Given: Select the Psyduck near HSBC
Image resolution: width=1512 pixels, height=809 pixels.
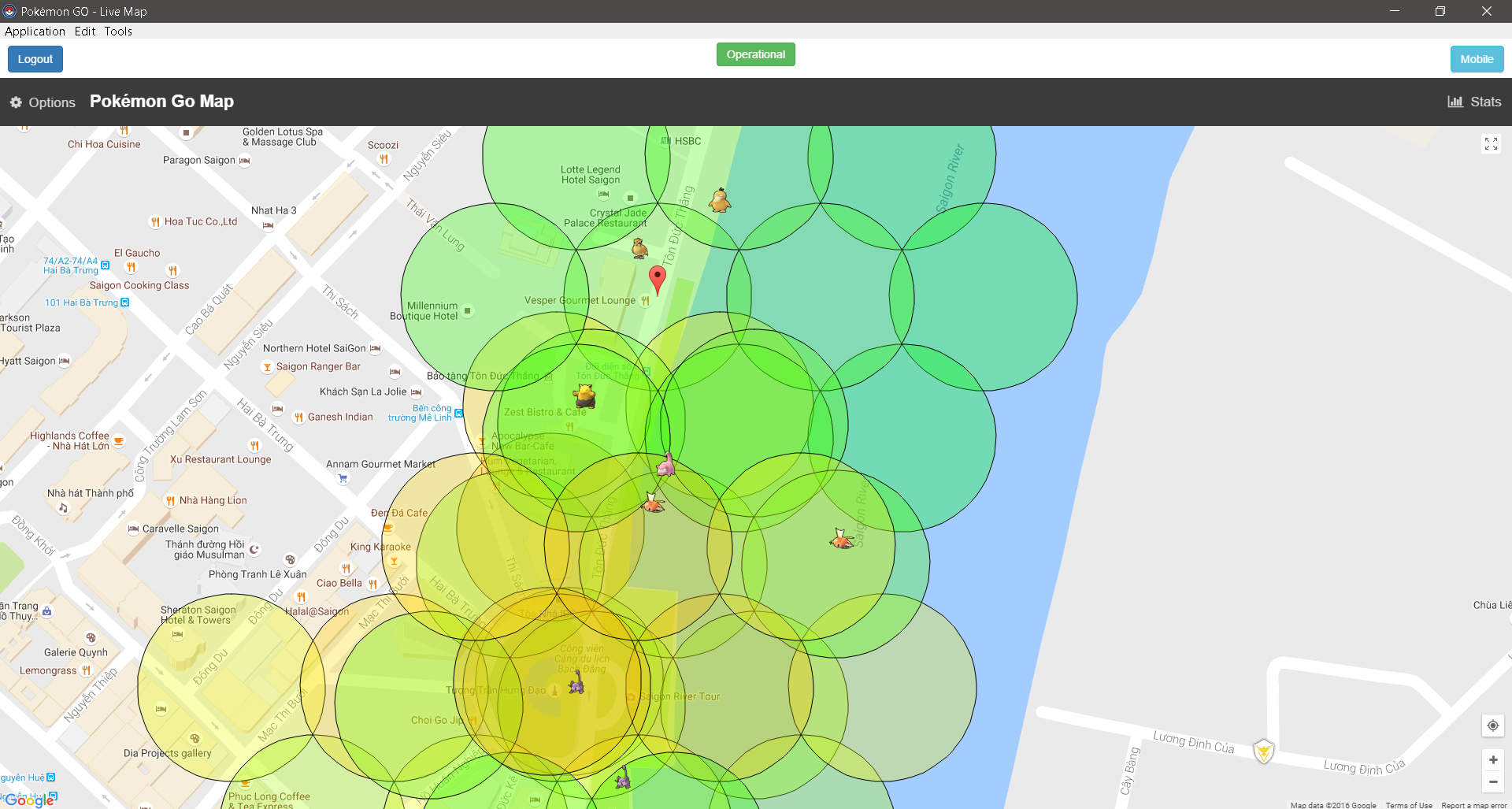Looking at the screenshot, I should pyautogui.click(x=720, y=200).
